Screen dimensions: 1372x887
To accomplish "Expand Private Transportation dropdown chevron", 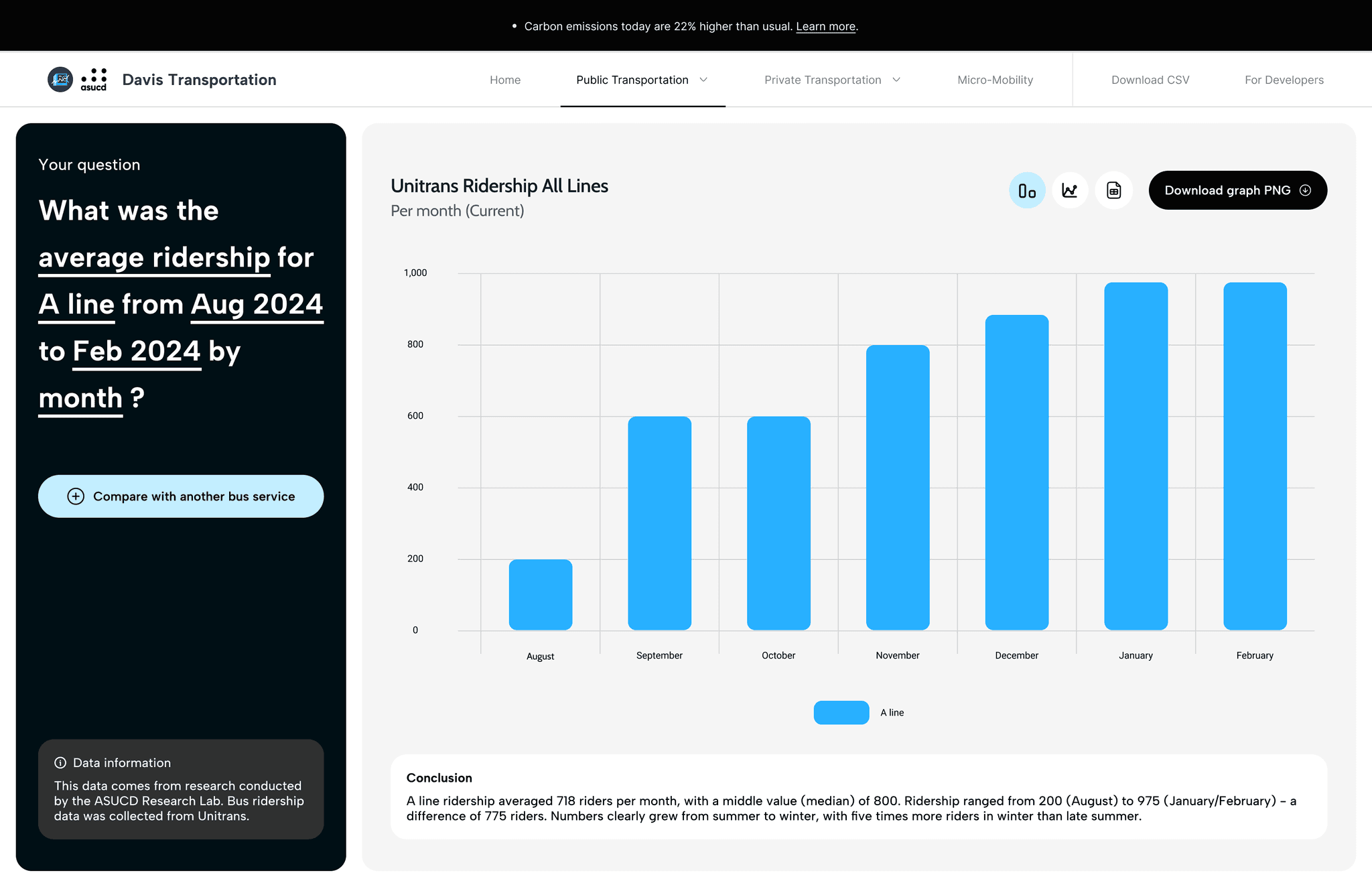I will point(896,80).
